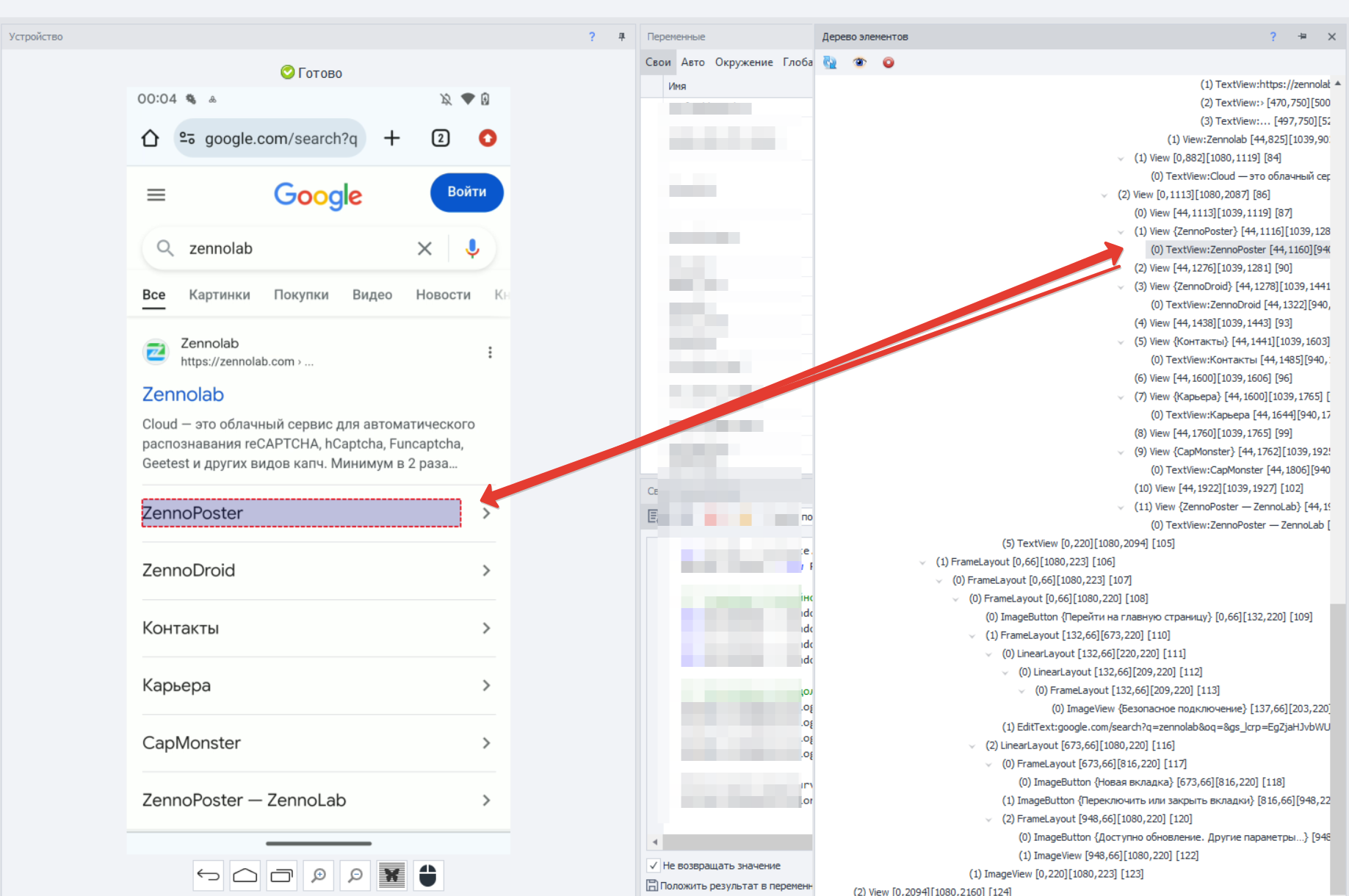The width and height of the screenshot is (1349, 896).
Task: Click the Zennolab site favicon
Action: click(156, 353)
